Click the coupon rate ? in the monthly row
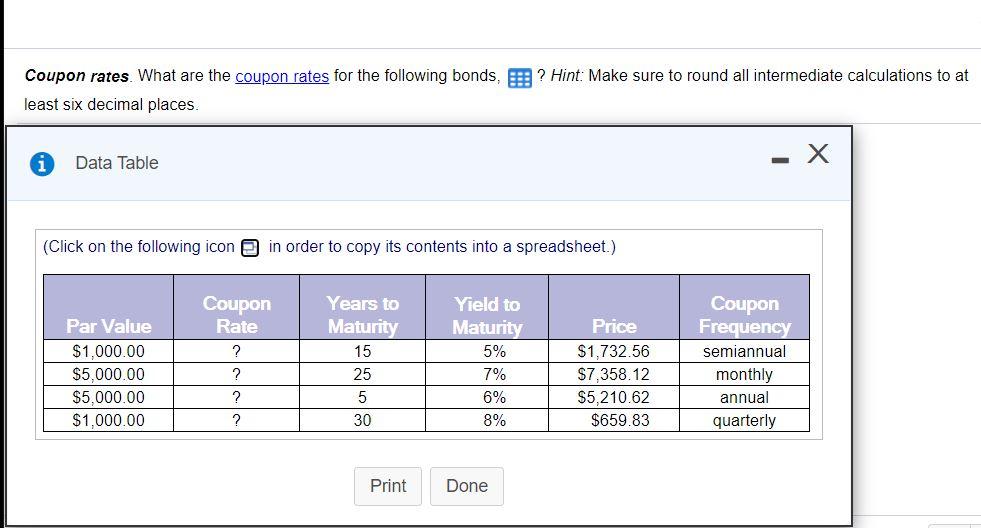This screenshot has width=981, height=528. [236, 374]
